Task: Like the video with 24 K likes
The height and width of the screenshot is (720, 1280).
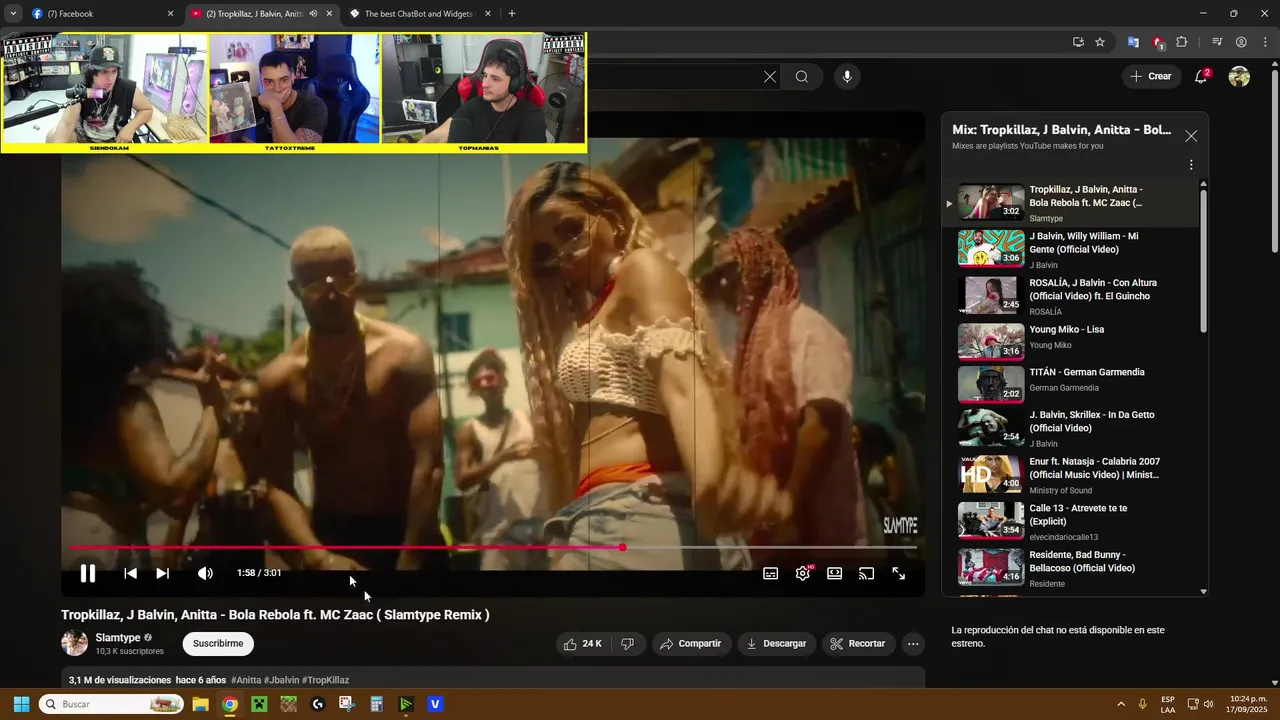Action: pos(582,644)
